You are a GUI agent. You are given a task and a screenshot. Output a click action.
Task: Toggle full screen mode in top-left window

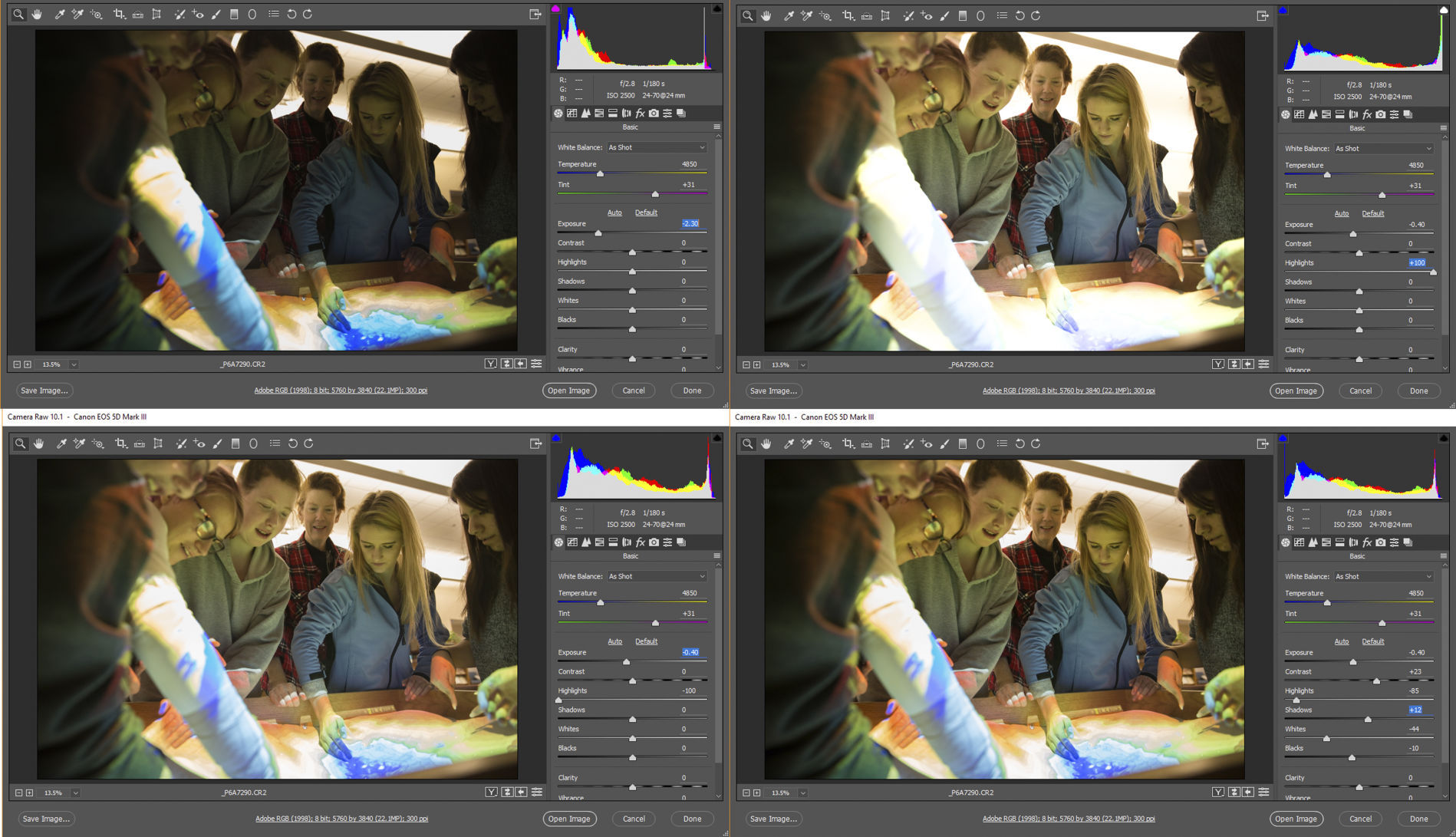point(535,14)
